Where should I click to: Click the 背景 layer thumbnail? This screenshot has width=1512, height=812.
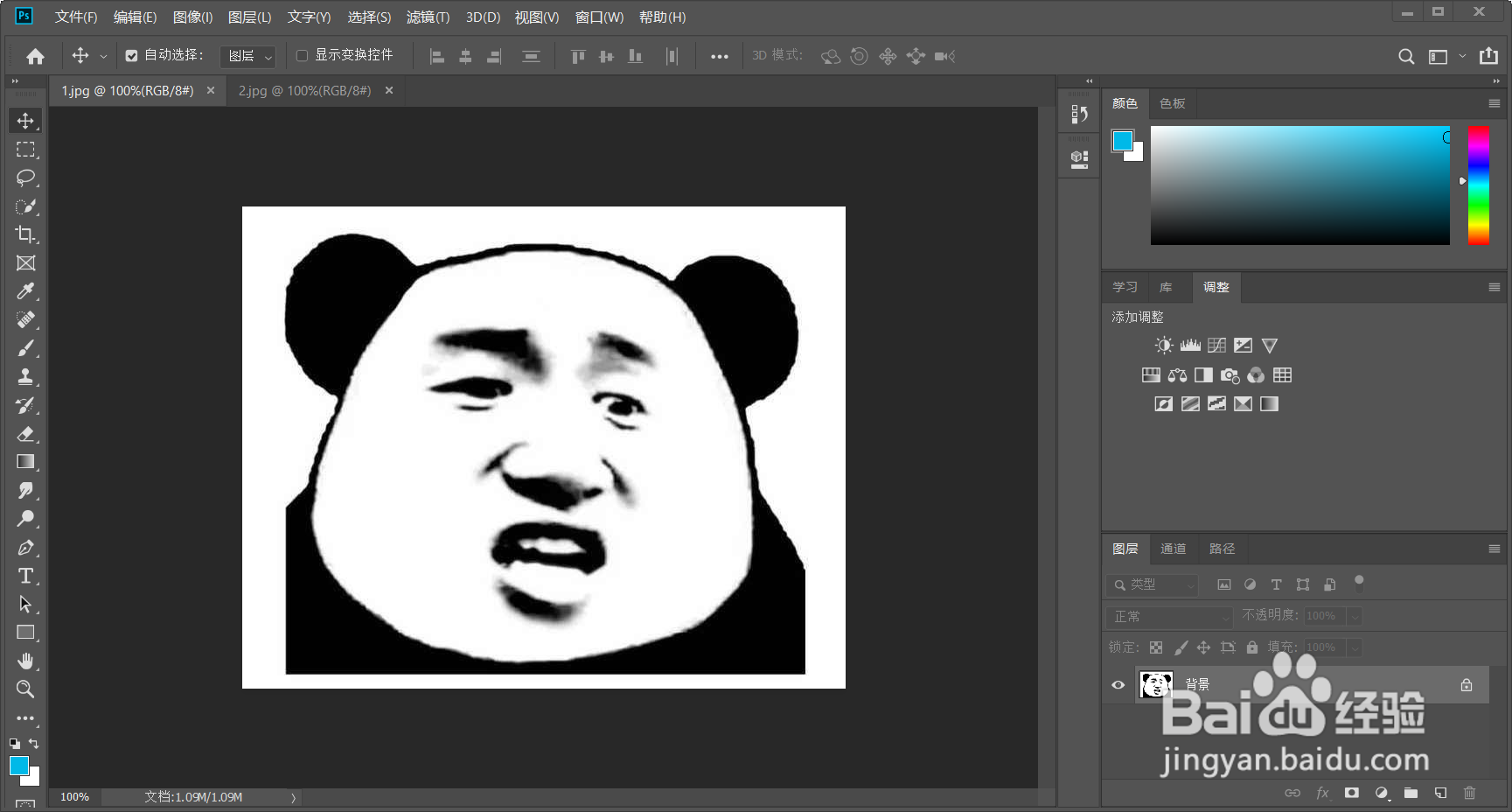(1156, 685)
